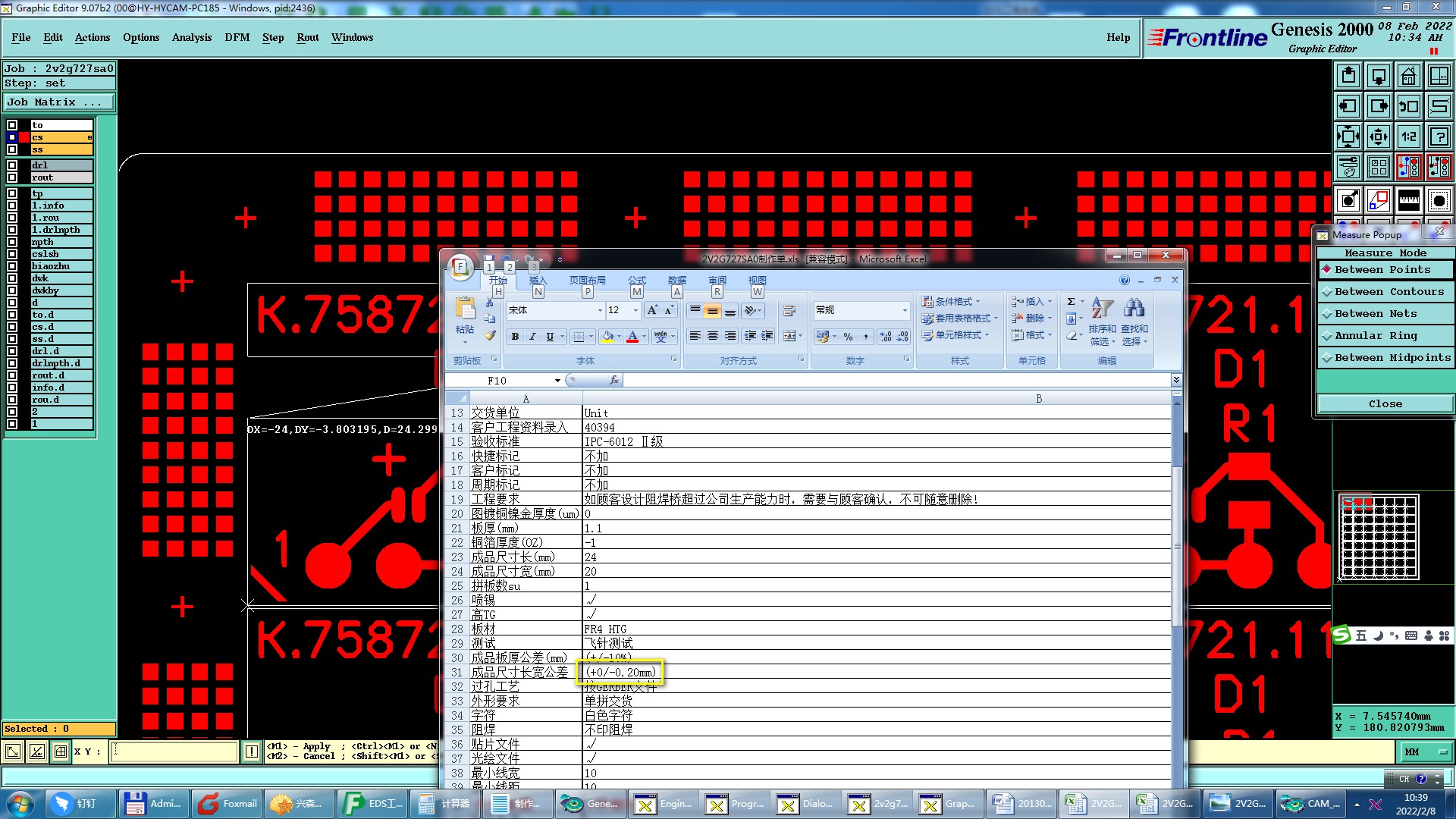Image resolution: width=1456 pixels, height=819 pixels.
Task: Select the Between Nets measure mode
Action: pos(1385,314)
